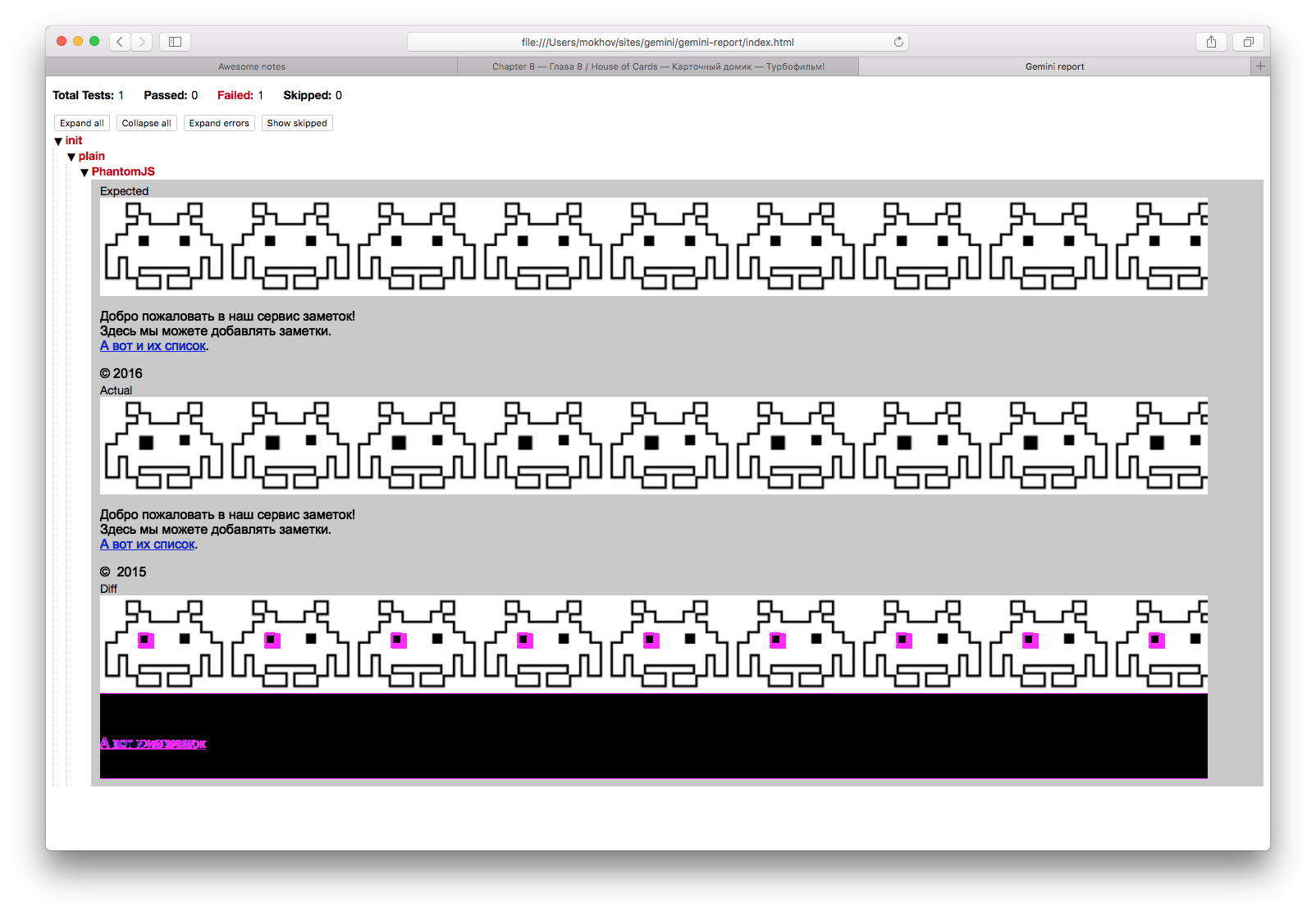
Task: Maximize the window with green button
Action: pyautogui.click(x=94, y=41)
